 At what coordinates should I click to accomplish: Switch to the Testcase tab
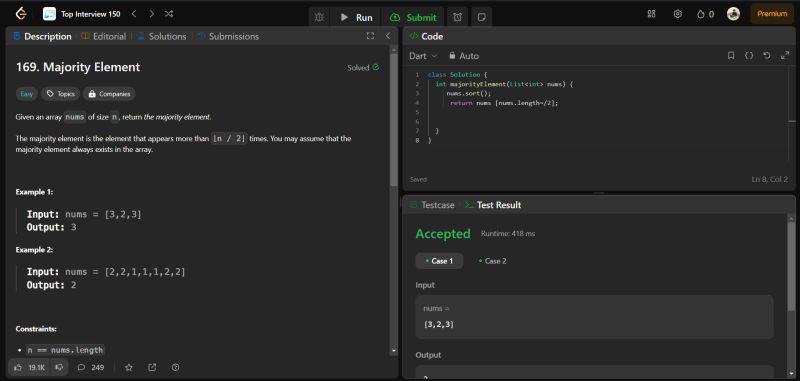click(432, 205)
